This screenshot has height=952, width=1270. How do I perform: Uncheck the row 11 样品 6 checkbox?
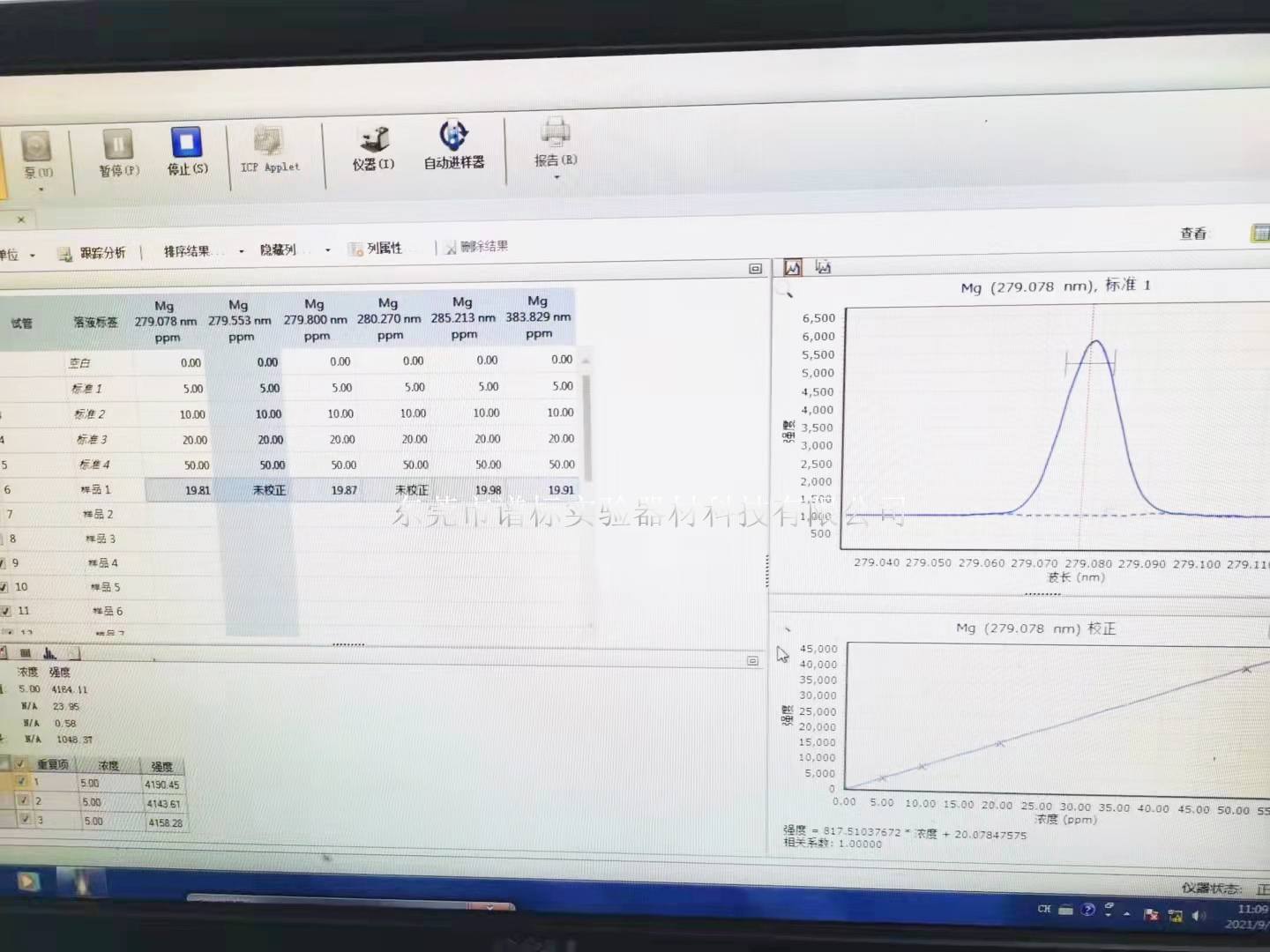point(5,611)
